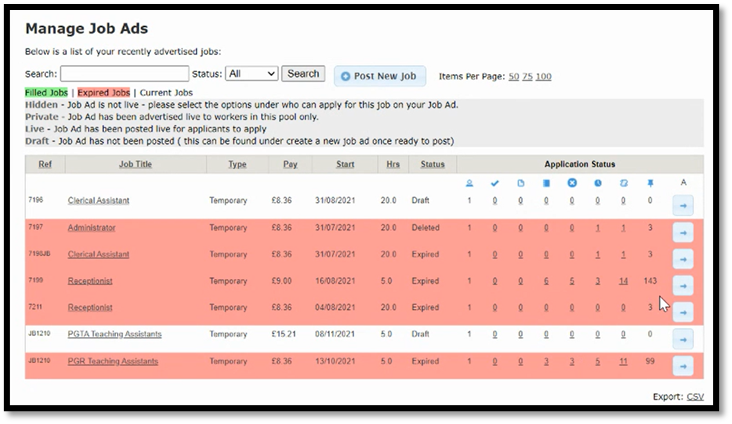Open the Status dropdown set to All
The width and height of the screenshot is (732, 424).
point(252,74)
